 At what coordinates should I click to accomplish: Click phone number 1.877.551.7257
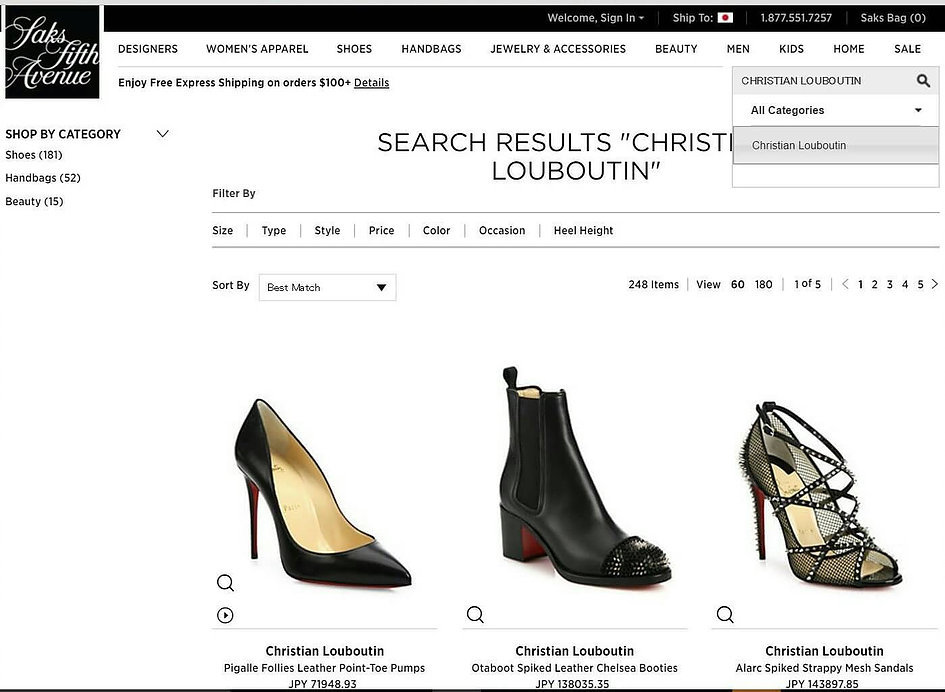(796, 18)
